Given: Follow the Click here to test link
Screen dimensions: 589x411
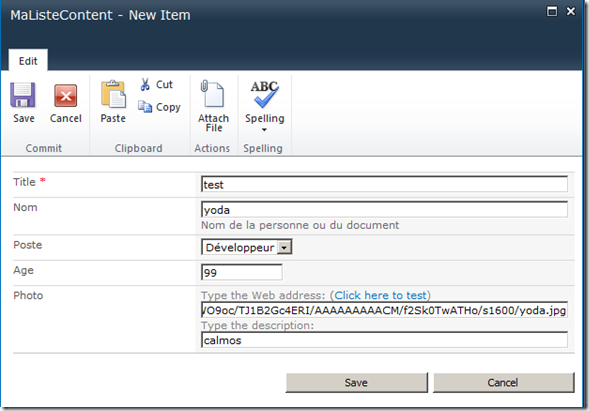Looking at the screenshot, I should point(380,295).
